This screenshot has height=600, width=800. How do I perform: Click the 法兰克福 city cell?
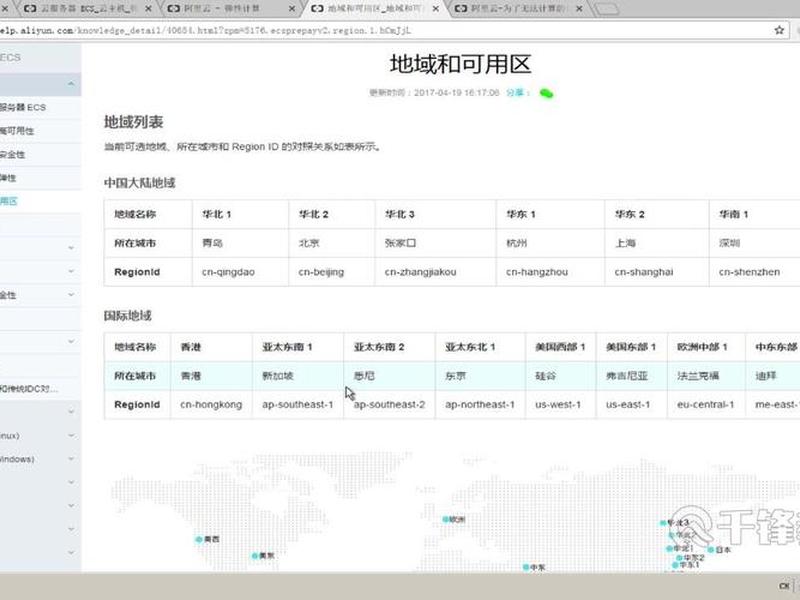pyautogui.click(x=707, y=376)
